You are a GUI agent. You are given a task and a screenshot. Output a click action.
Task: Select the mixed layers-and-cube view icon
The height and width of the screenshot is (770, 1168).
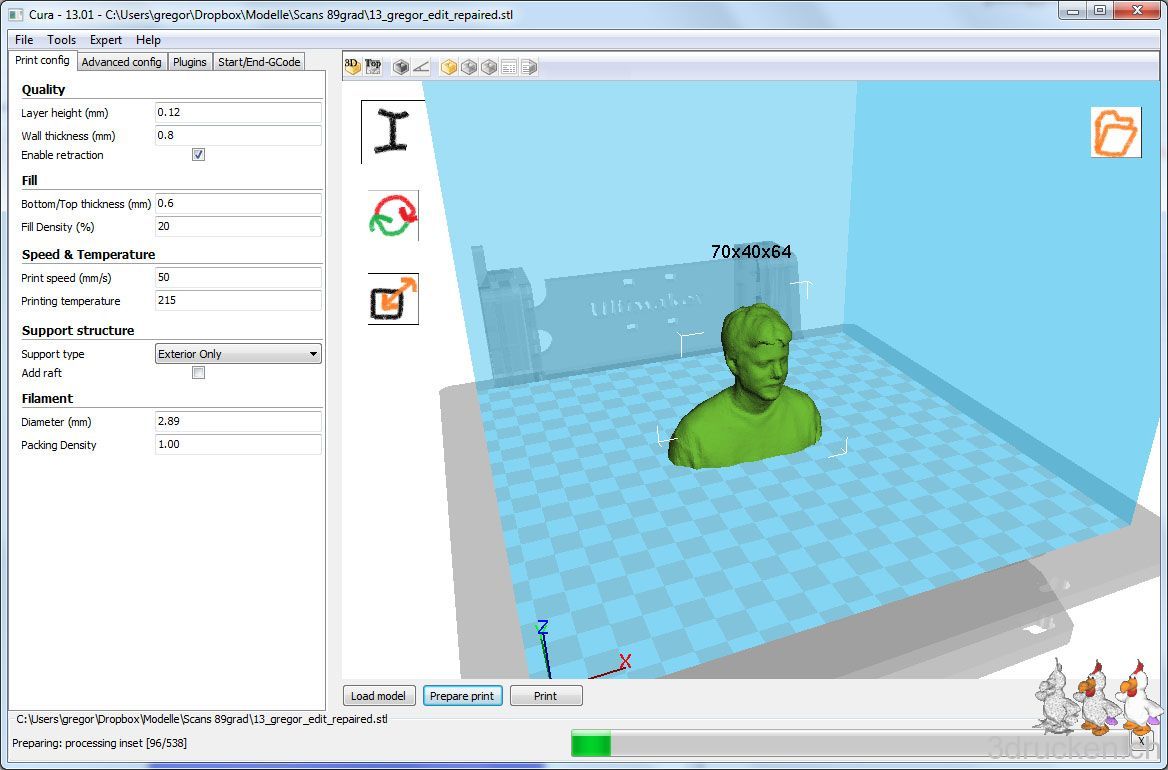[529, 67]
